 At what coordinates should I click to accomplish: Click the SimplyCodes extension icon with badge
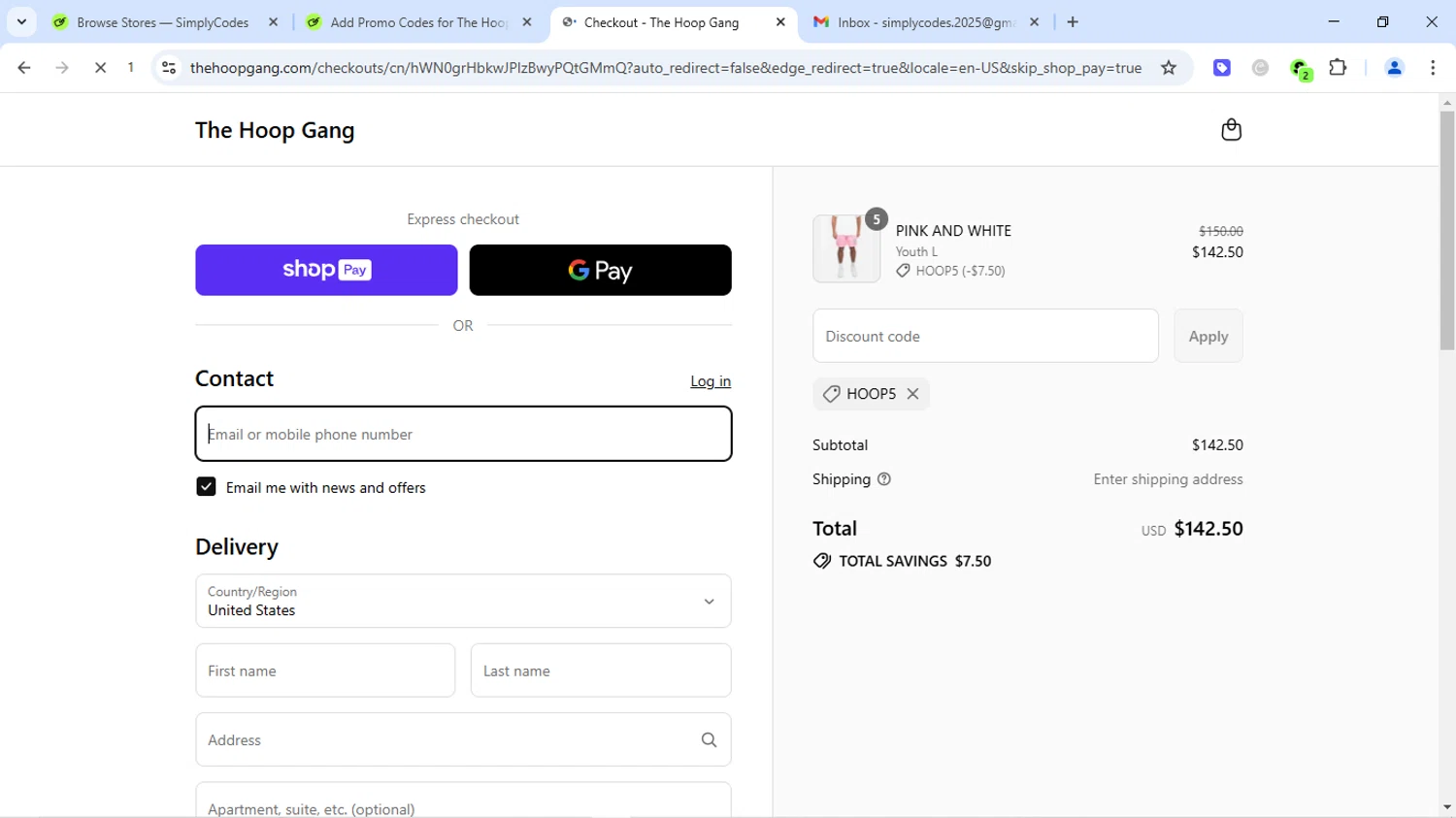pyautogui.click(x=1301, y=69)
